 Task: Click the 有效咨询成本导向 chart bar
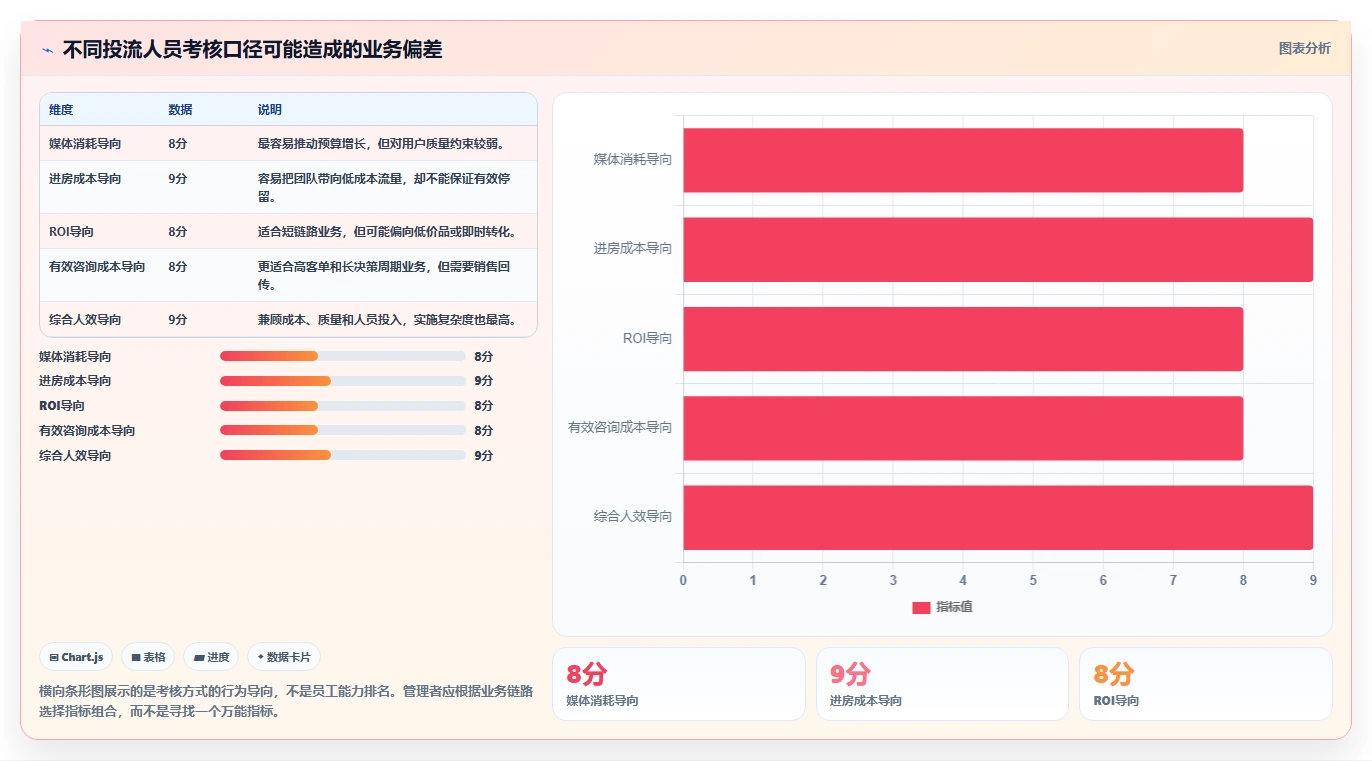coord(963,428)
